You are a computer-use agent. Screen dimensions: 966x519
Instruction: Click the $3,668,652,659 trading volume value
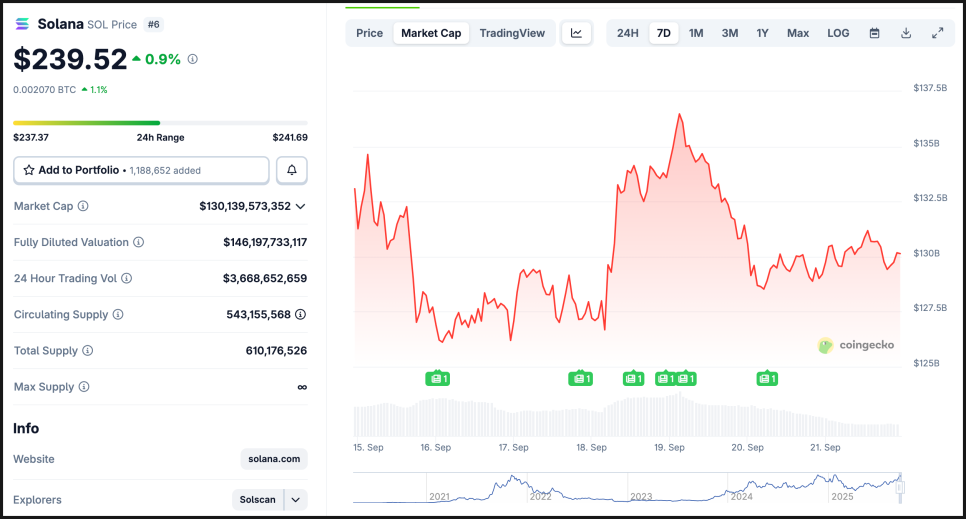point(265,279)
